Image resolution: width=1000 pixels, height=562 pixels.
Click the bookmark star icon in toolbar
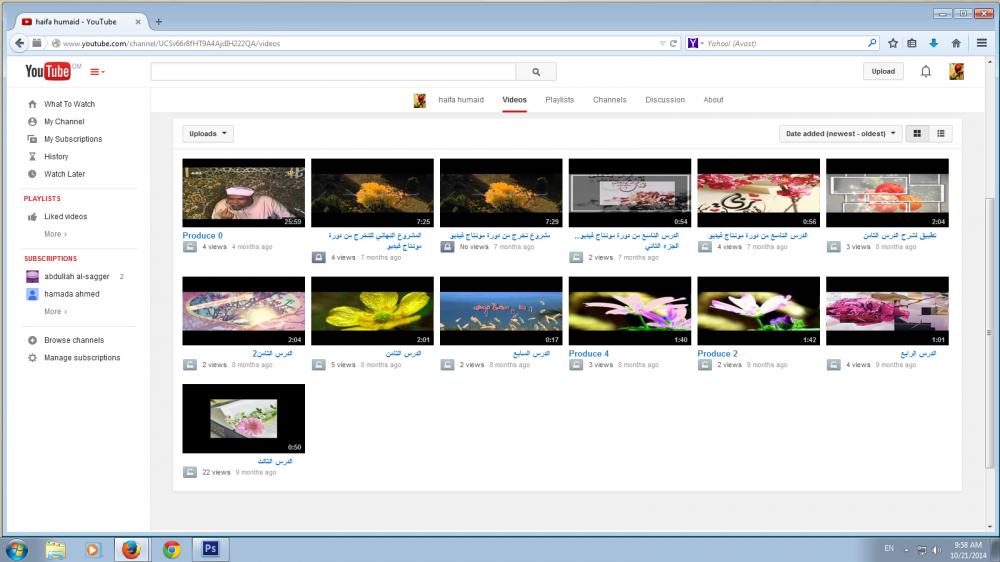coord(893,43)
